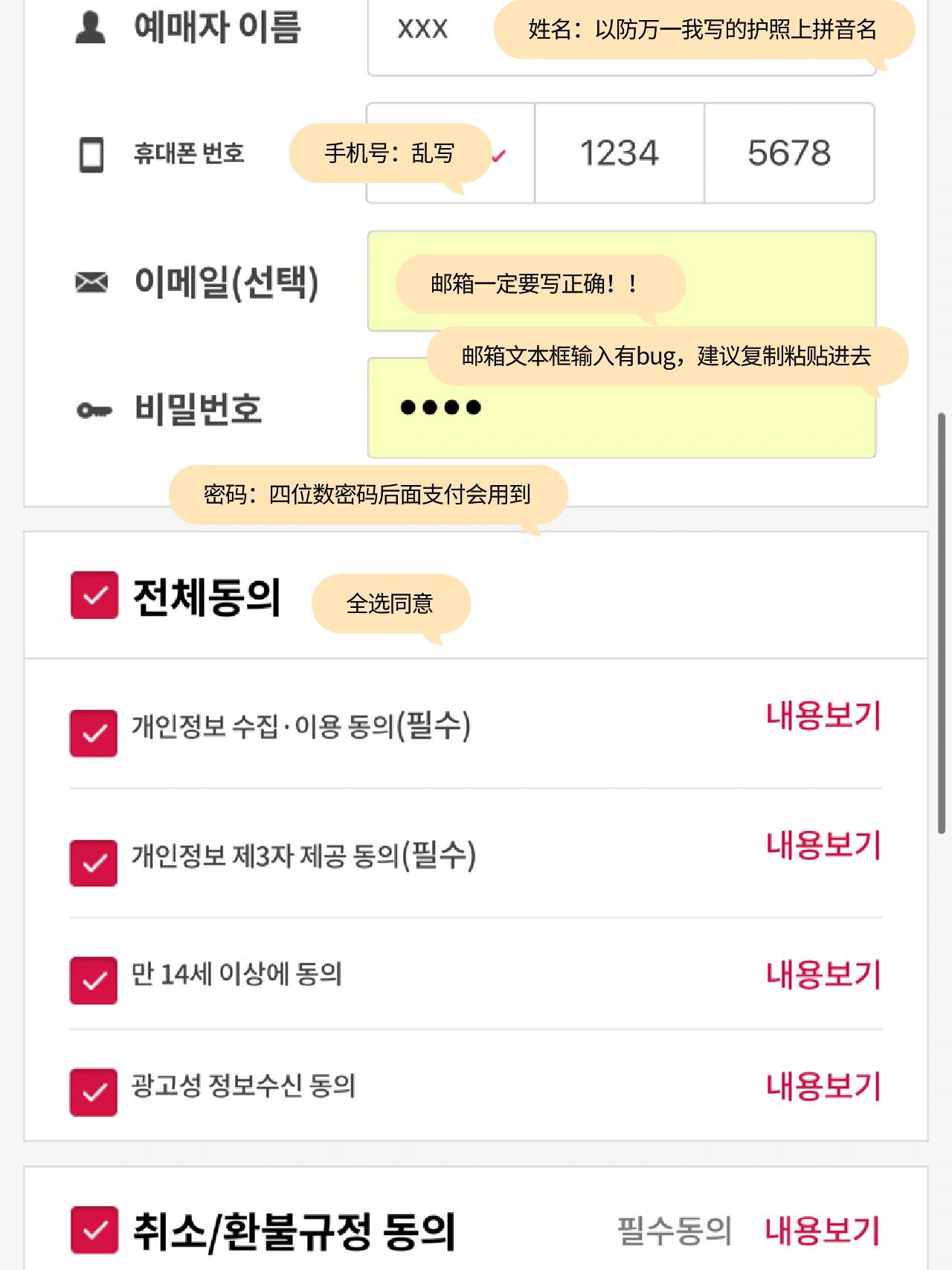Viewport: 952px width, 1270px height.
Task: Click the phone field containing 1234
Action: pyautogui.click(x=620, y=153)
